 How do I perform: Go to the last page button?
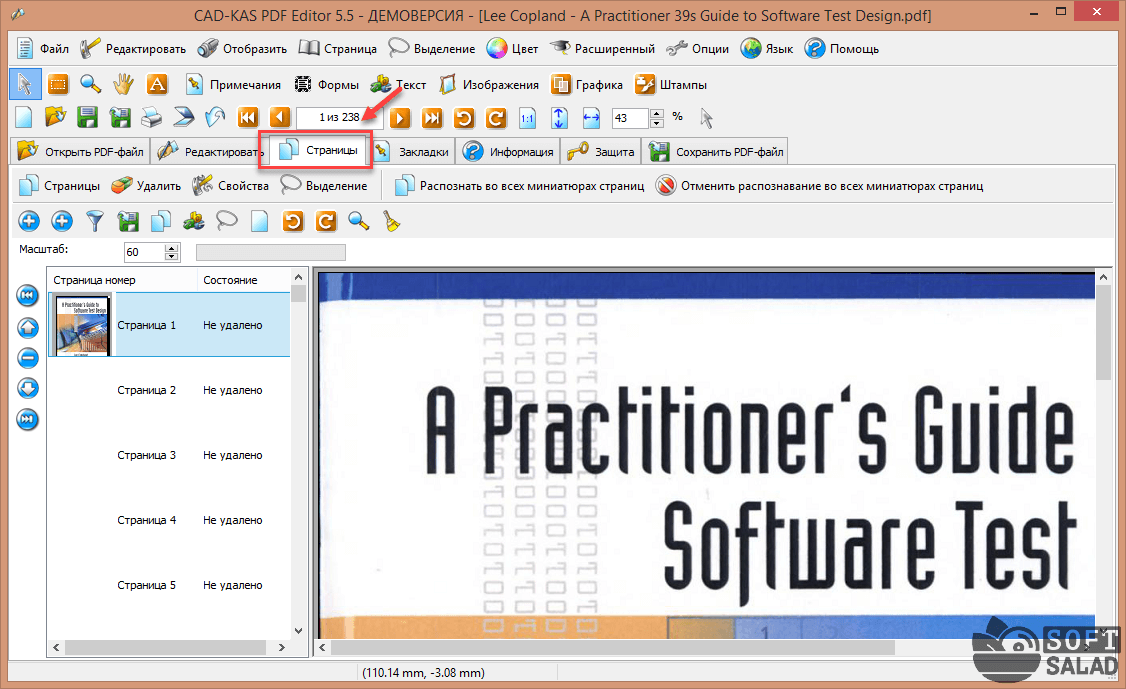[x=431, y=117]
